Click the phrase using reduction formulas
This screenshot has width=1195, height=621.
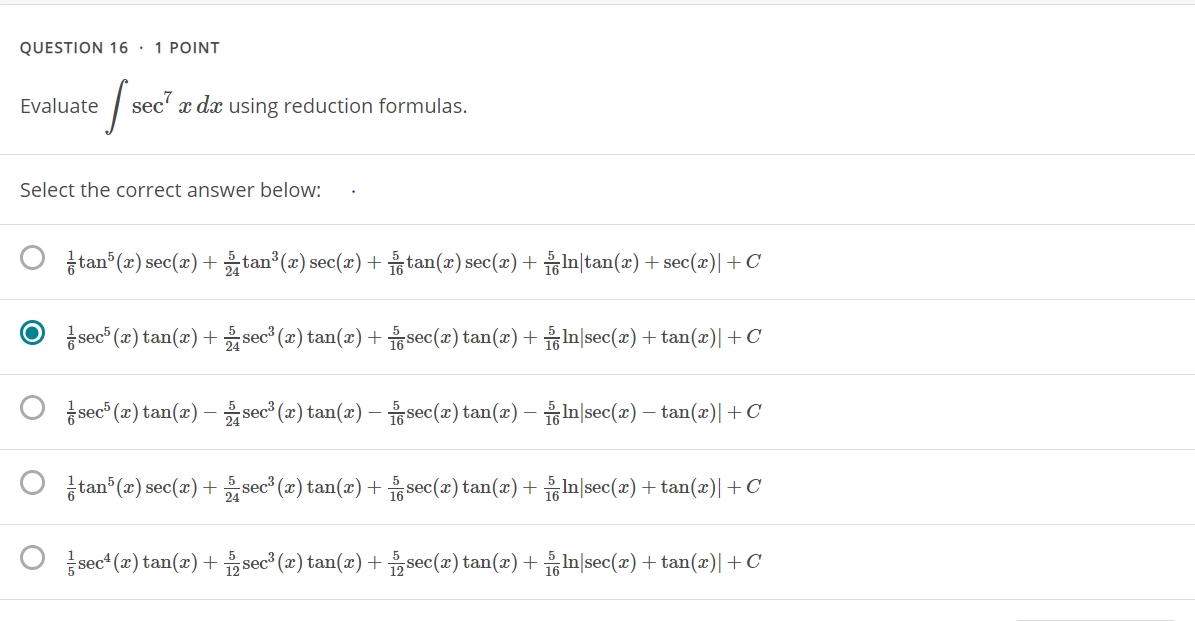click(x=348, y=106)
